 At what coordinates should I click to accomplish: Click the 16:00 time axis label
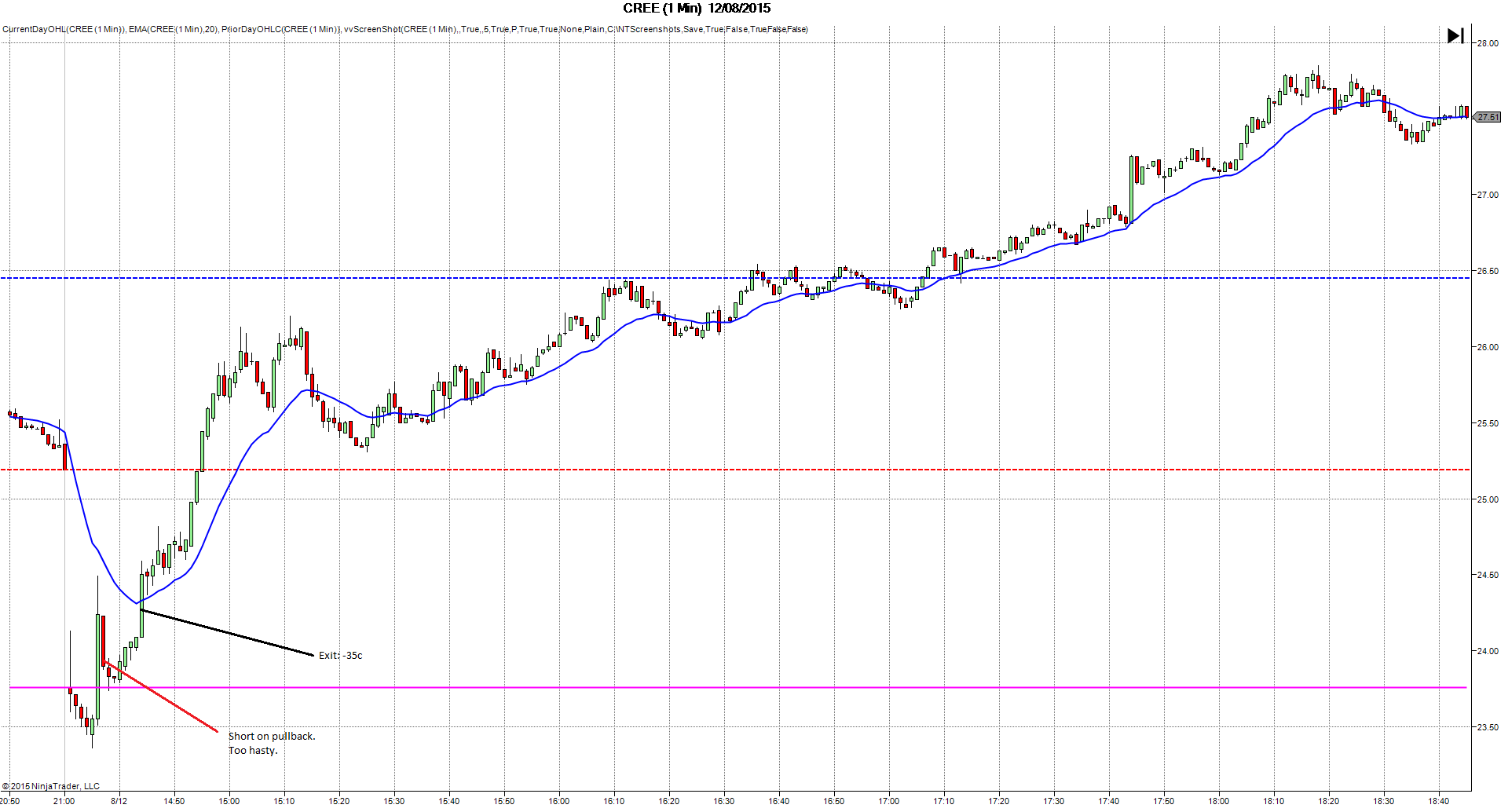pos(559,801)
